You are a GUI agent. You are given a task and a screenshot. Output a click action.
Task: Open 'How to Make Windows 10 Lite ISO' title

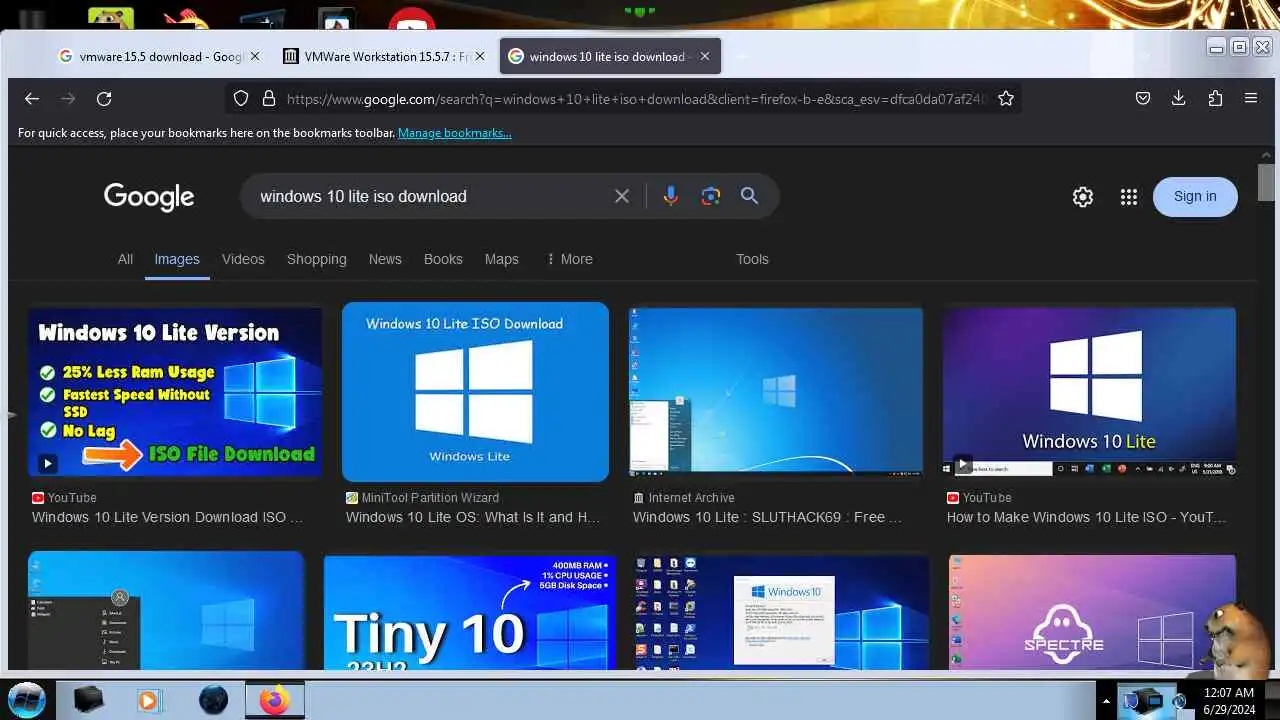[1086, 517]
